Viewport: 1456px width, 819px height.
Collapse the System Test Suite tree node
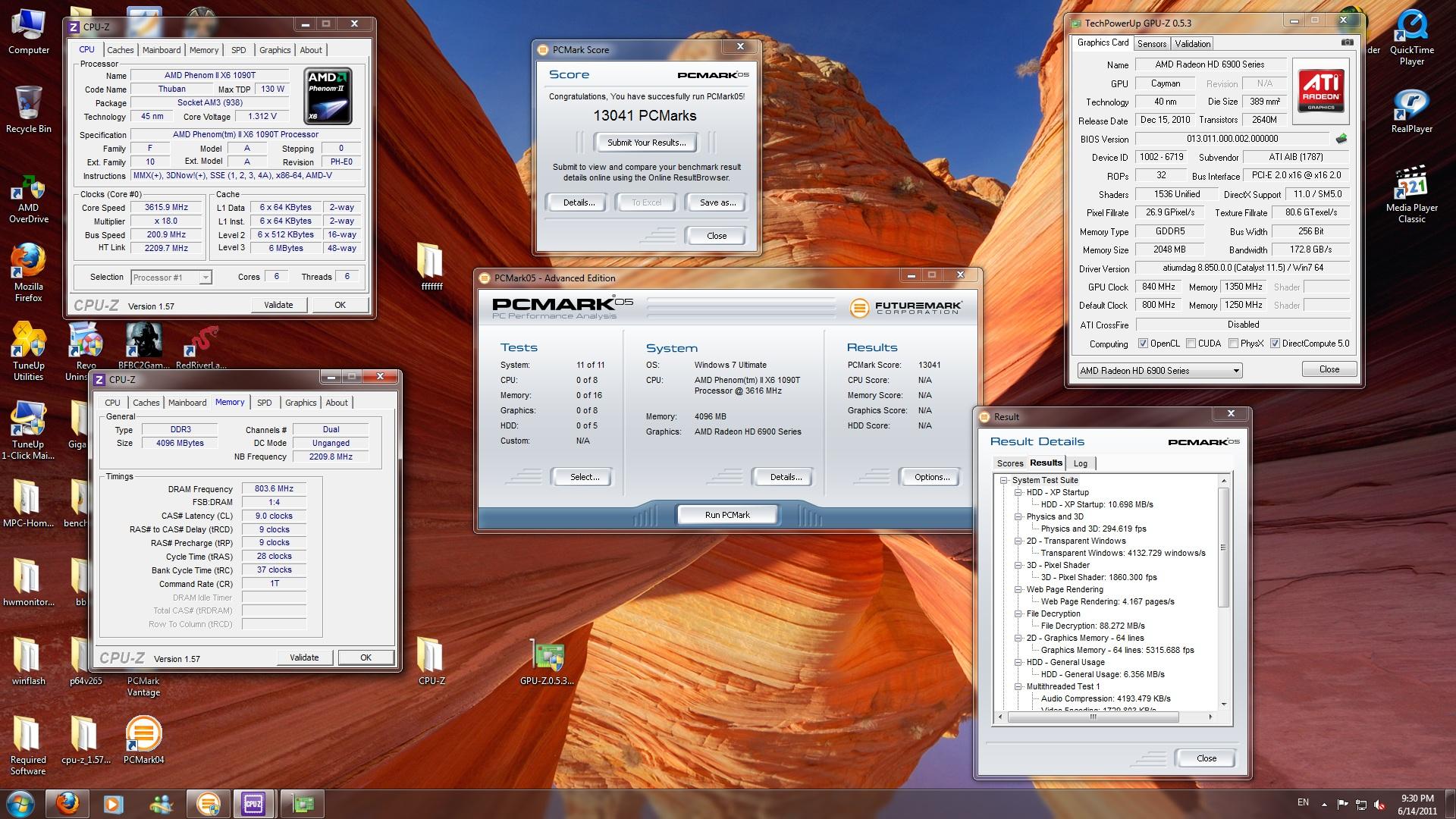click(1004, 480)
